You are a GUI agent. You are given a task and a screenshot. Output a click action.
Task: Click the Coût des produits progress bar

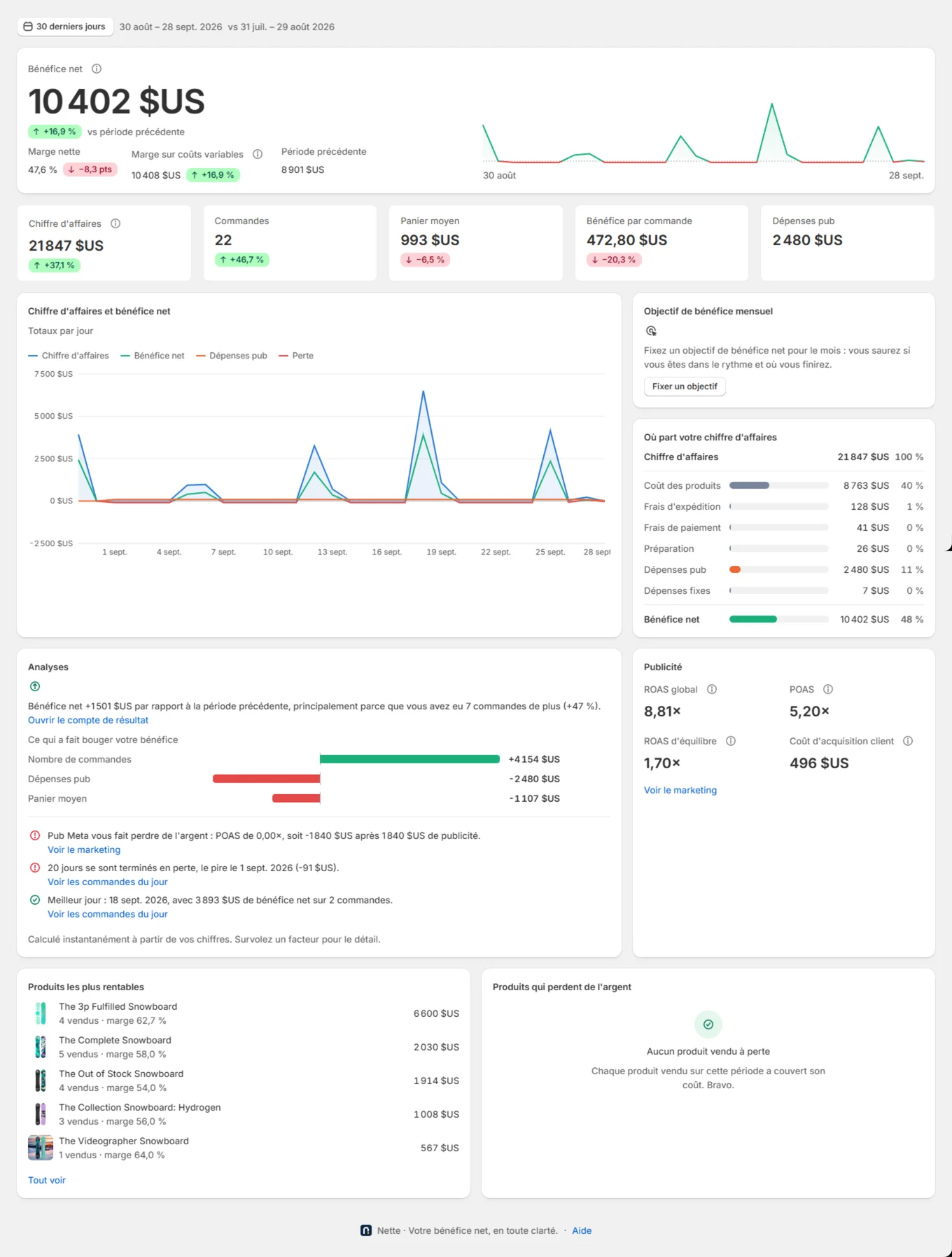click(778, 485)
